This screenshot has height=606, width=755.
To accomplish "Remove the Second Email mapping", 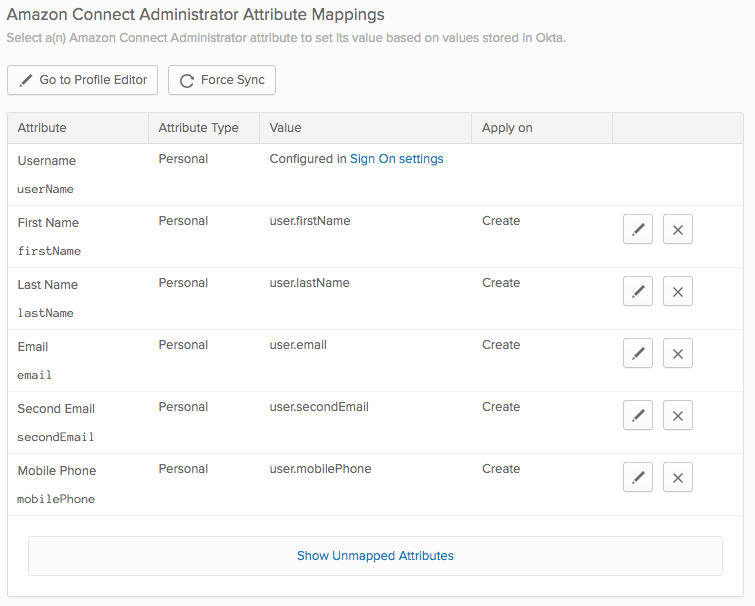I will 677,415.
